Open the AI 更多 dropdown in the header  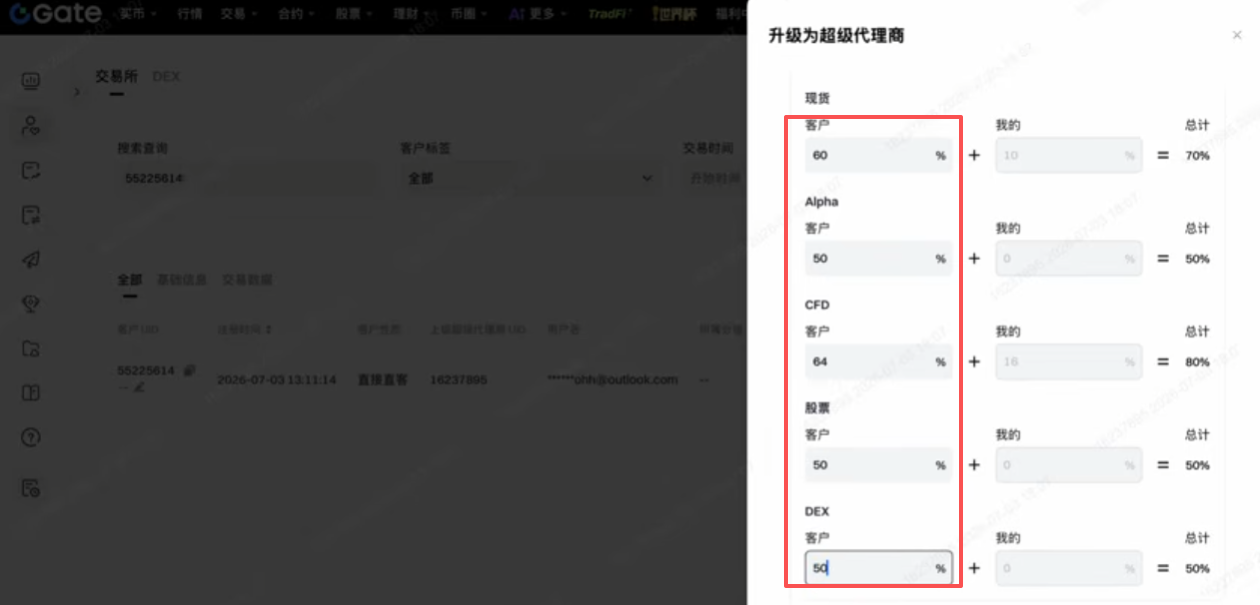tap(537, 14)
